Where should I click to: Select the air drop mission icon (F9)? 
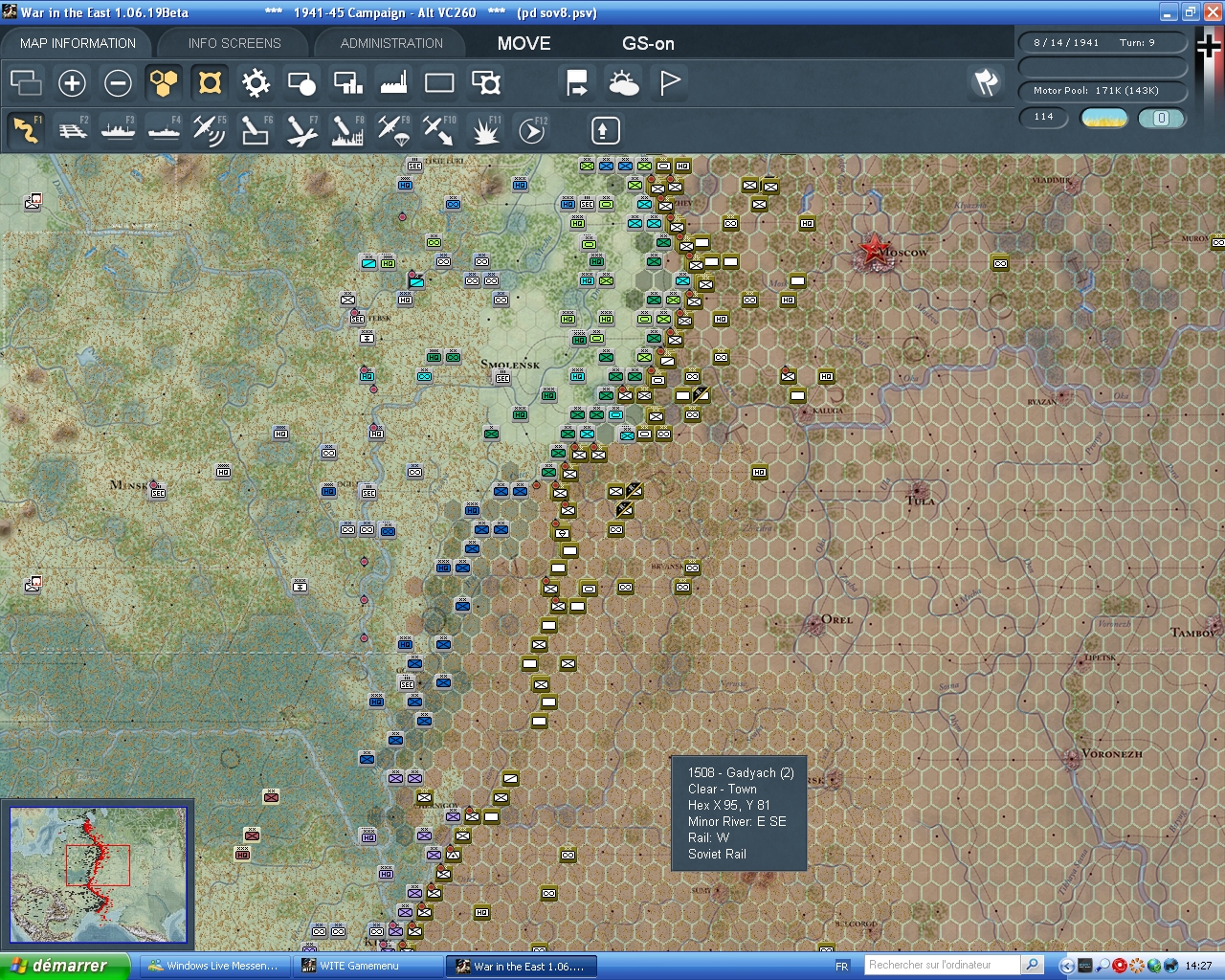393,129
